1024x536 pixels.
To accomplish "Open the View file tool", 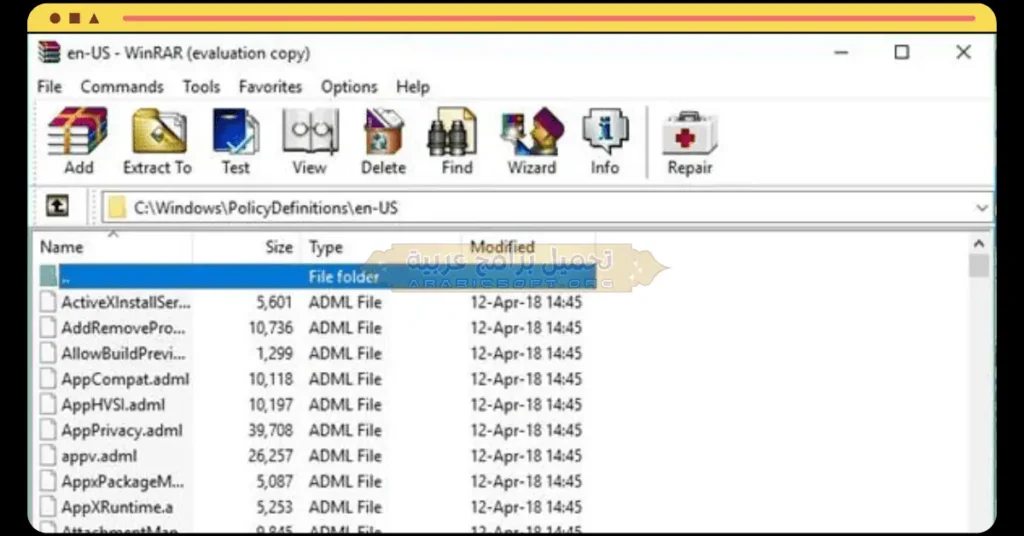I will (310, 141).
